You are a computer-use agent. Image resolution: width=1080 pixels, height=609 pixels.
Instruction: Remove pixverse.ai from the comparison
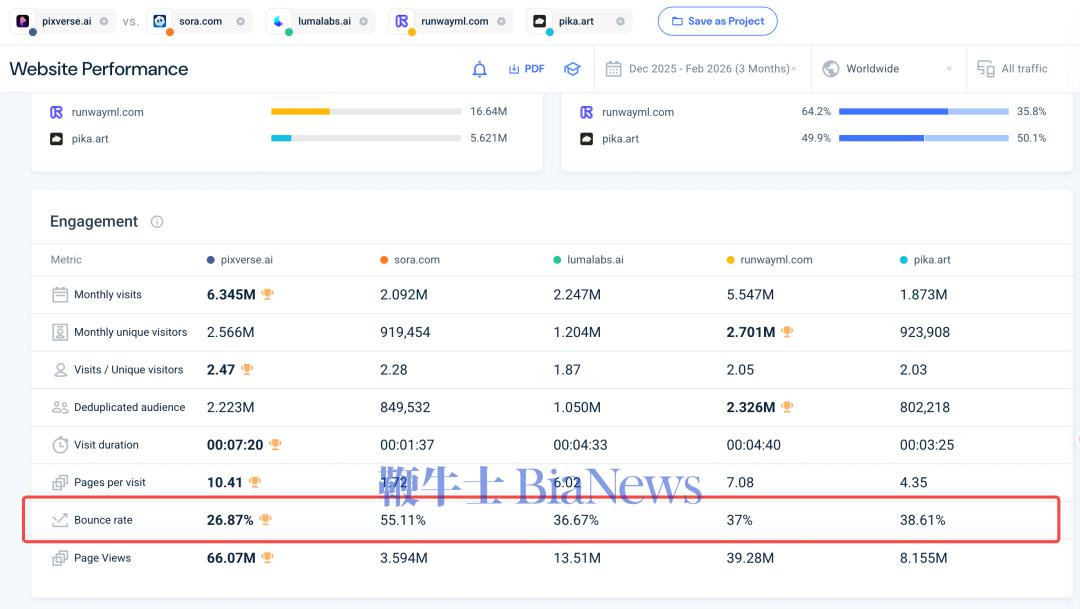click(103, 21)
